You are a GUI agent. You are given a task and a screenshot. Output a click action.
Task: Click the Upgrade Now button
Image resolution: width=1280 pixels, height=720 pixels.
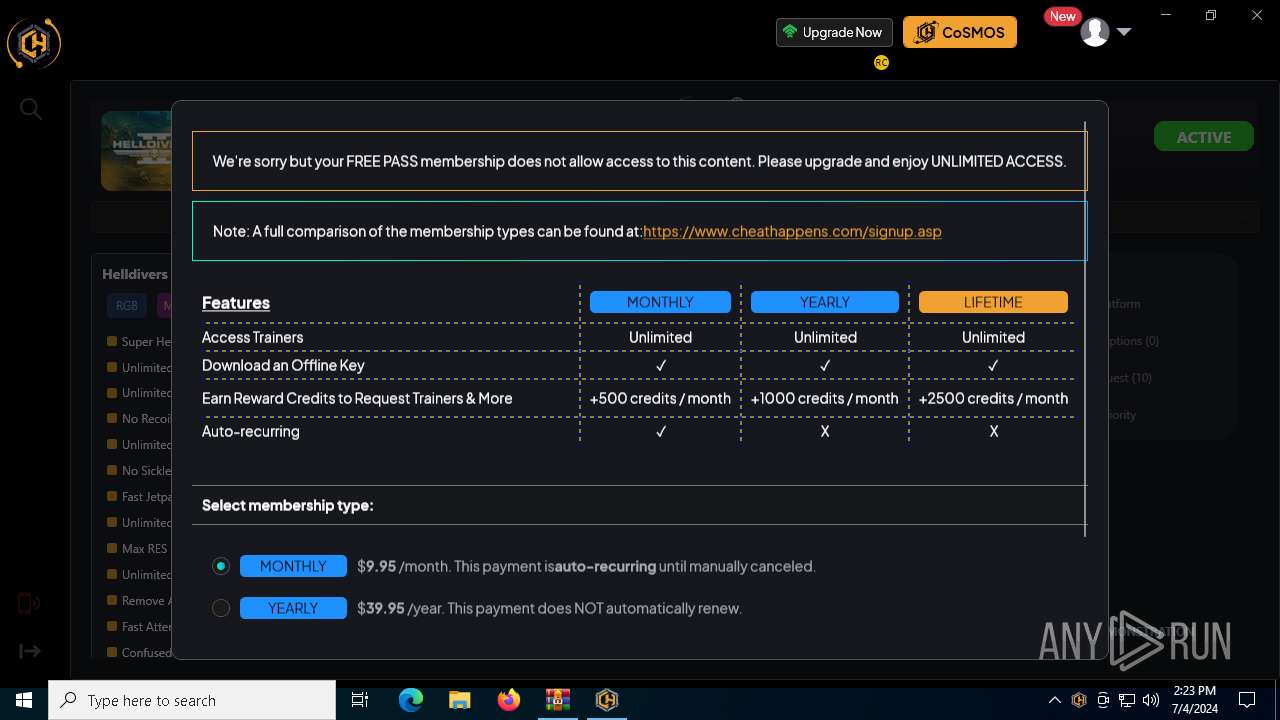click(x=834, y=32)
